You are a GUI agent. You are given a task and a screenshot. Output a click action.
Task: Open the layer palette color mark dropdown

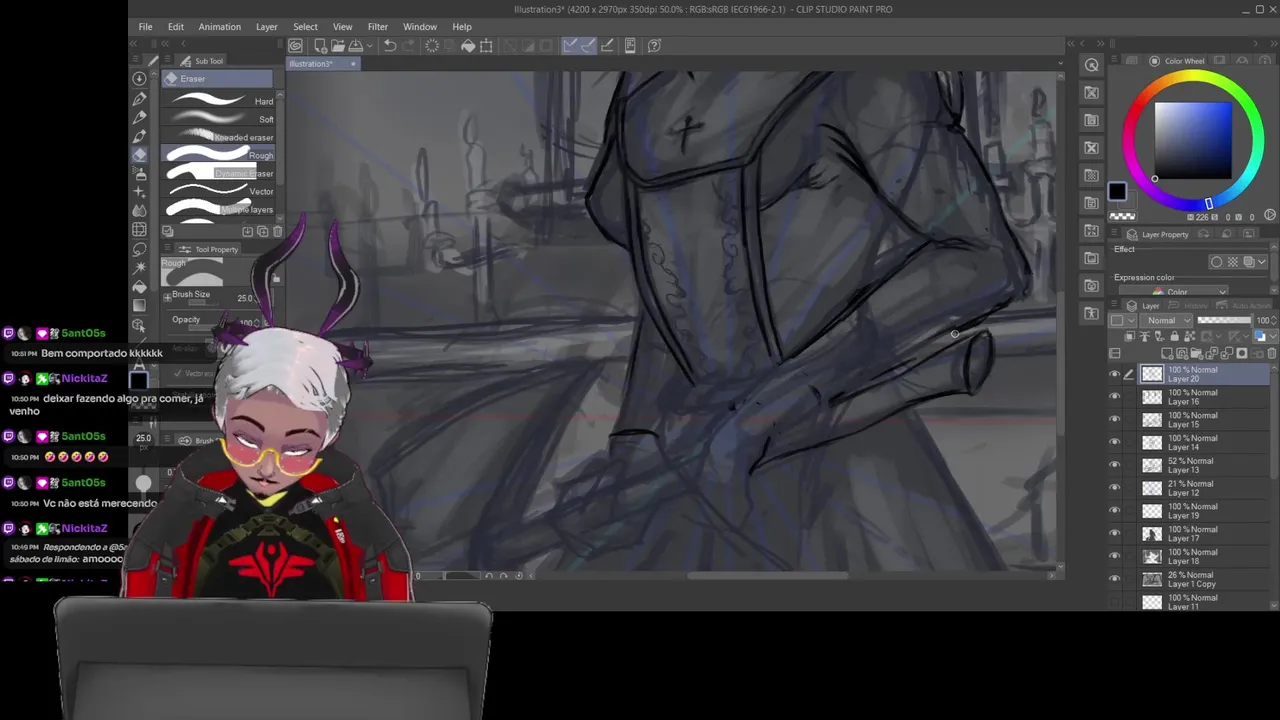pyautogui.click(x=1121, y=321)
